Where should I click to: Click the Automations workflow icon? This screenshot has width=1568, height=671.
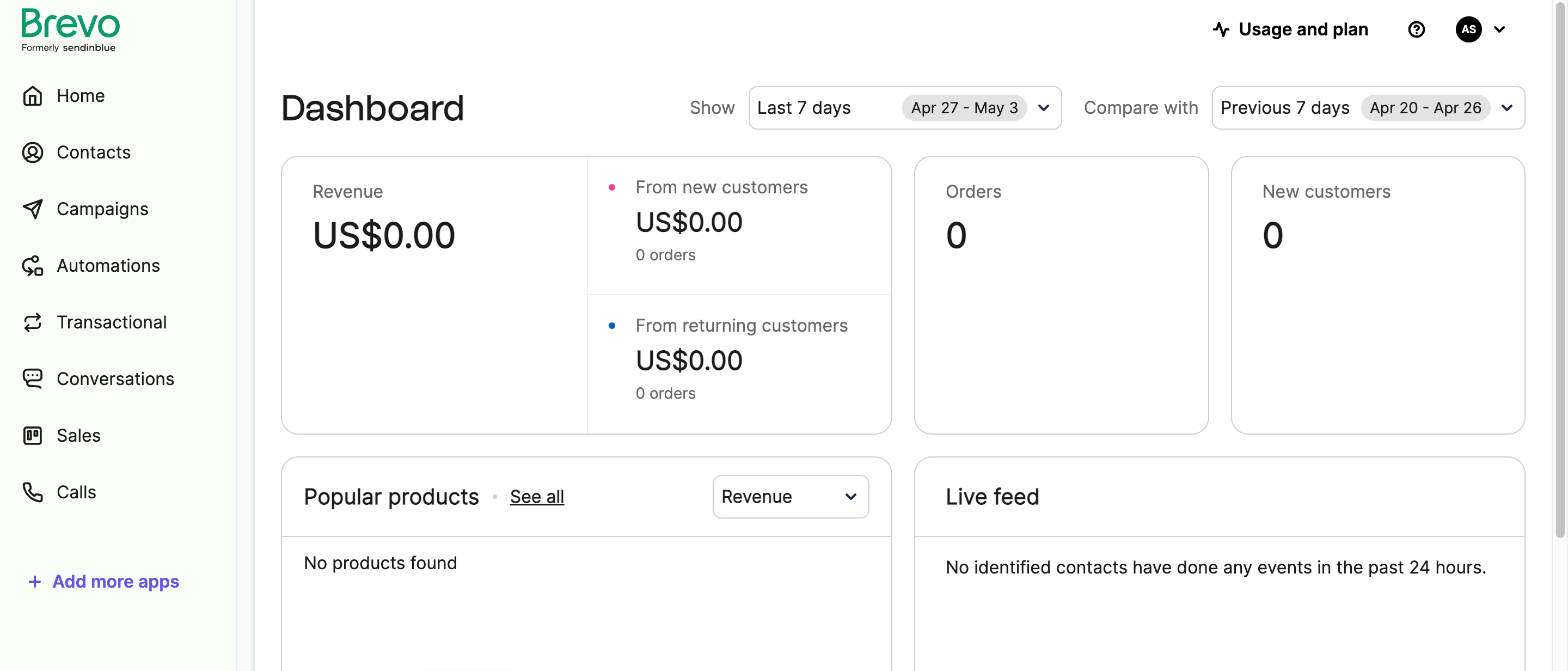32,265
